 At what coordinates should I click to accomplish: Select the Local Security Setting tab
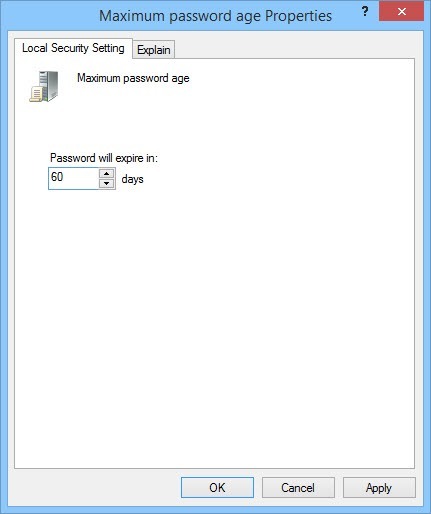(x=73, y=48)
